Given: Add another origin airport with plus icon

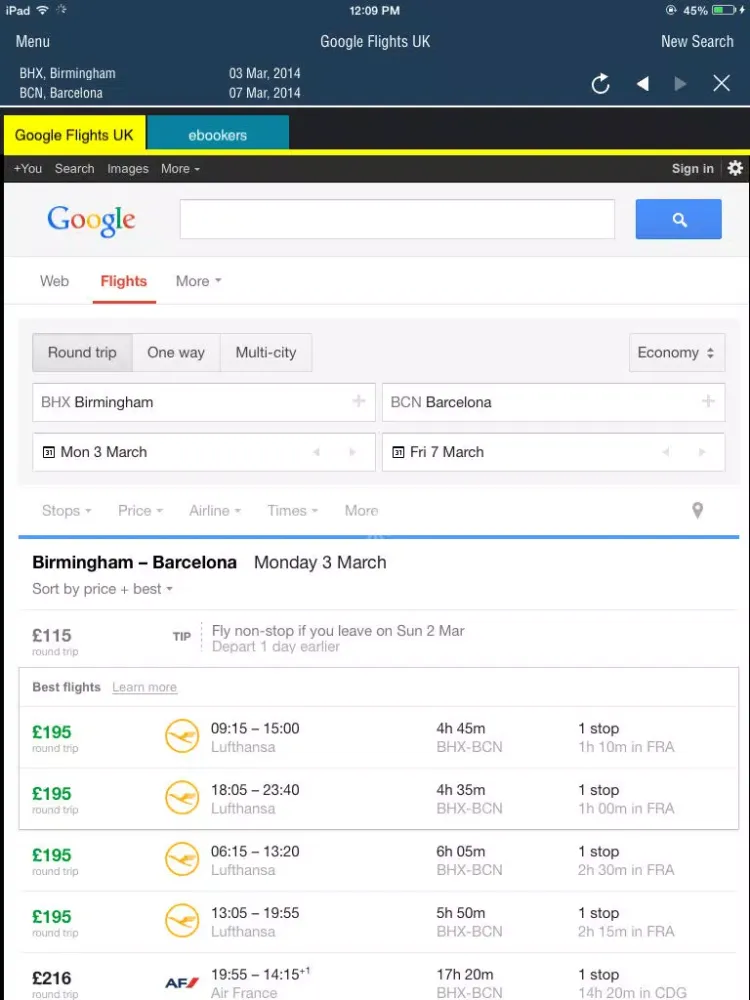Looking at the screenshot, I should [358, 401].
